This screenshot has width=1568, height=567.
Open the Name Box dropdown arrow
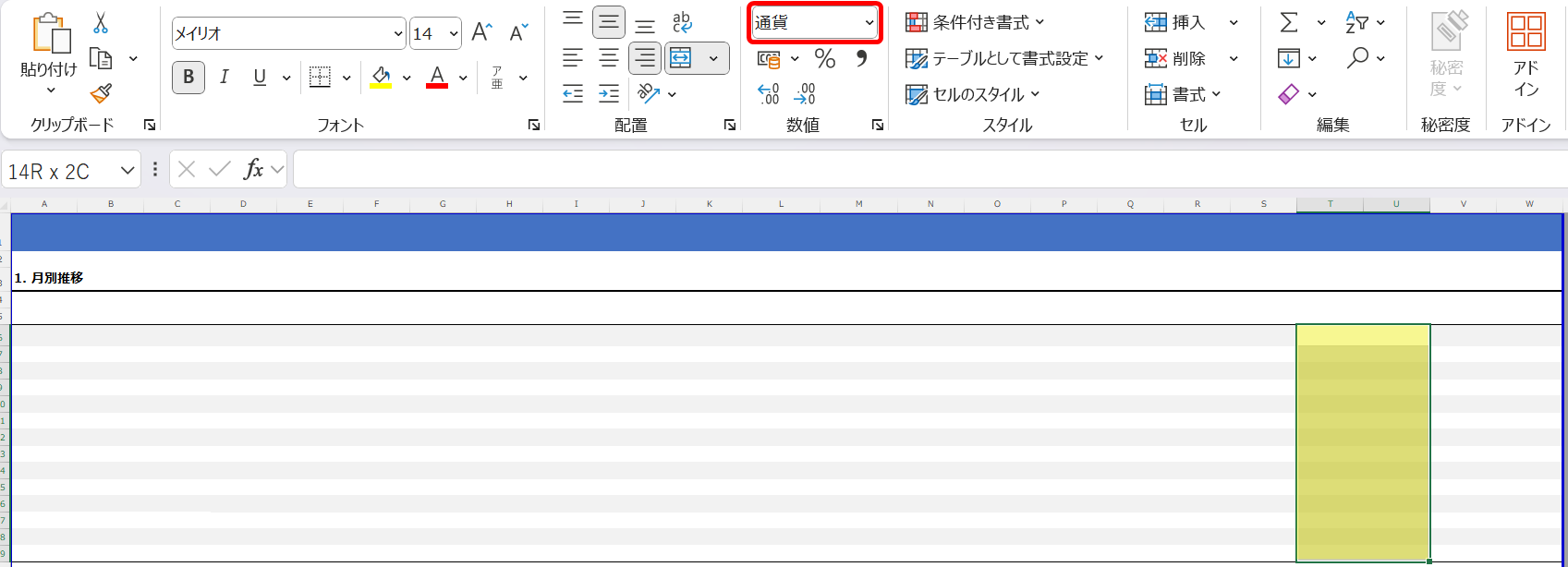point(128,171)
